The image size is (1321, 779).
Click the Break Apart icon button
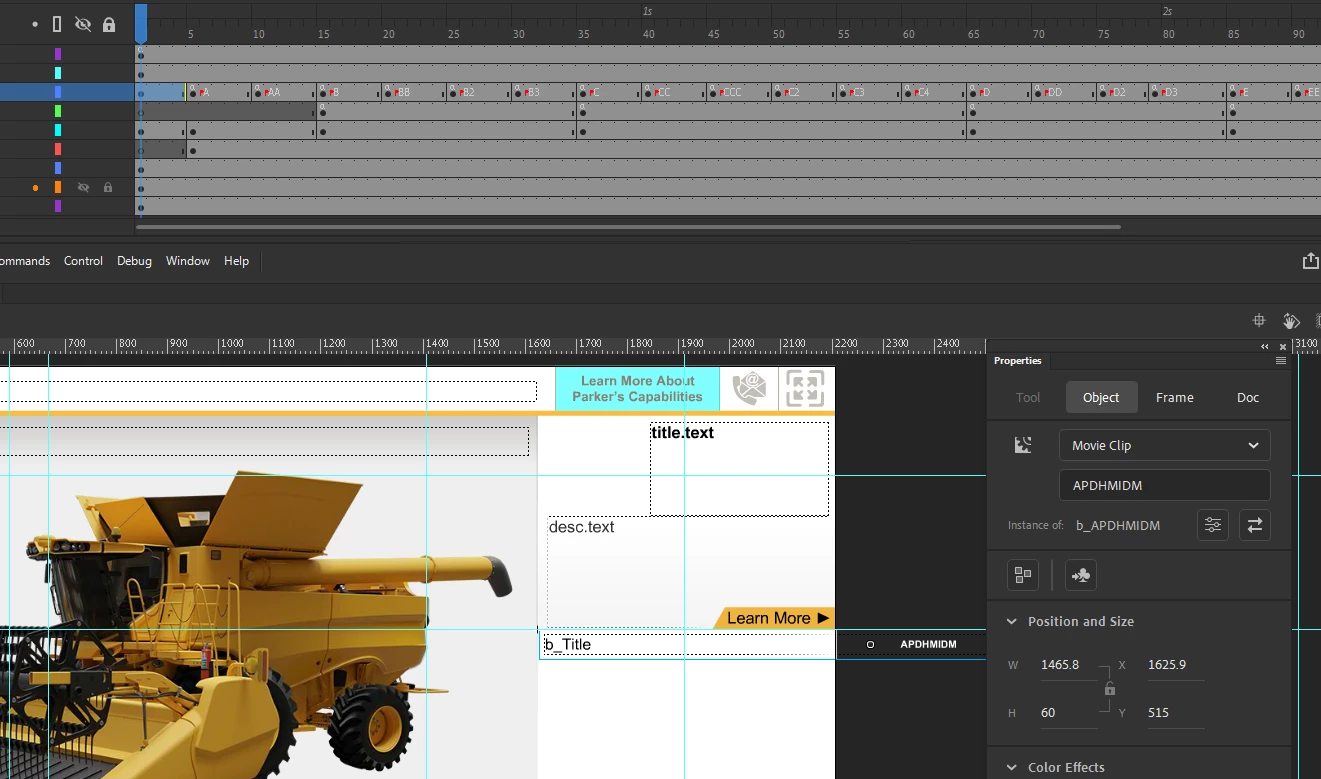pyautogui.click(x=1023, y=575)
